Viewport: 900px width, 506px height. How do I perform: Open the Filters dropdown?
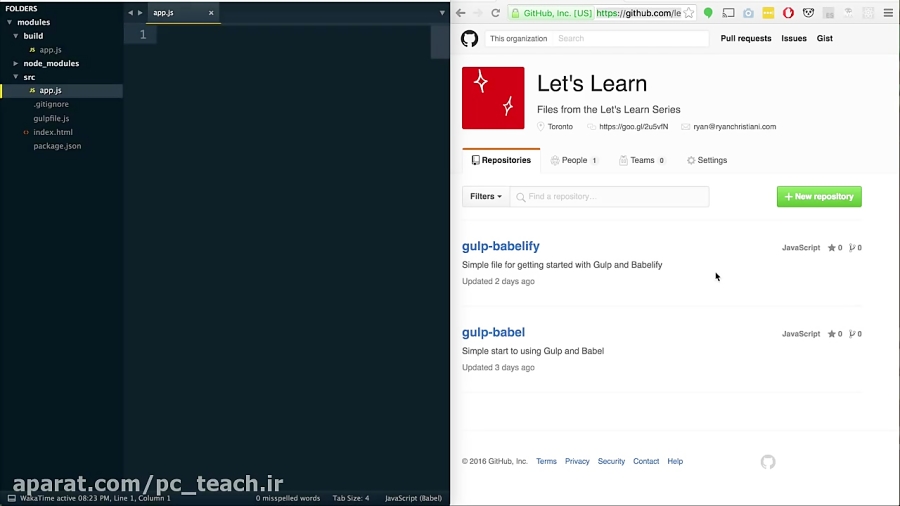(486, 196)
